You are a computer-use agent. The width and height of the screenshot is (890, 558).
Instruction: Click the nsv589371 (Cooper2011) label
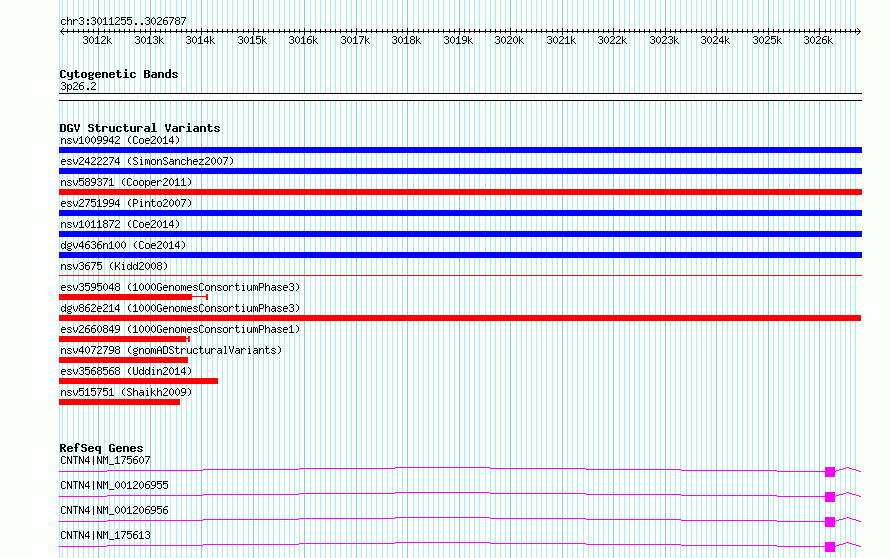[126, 182]
